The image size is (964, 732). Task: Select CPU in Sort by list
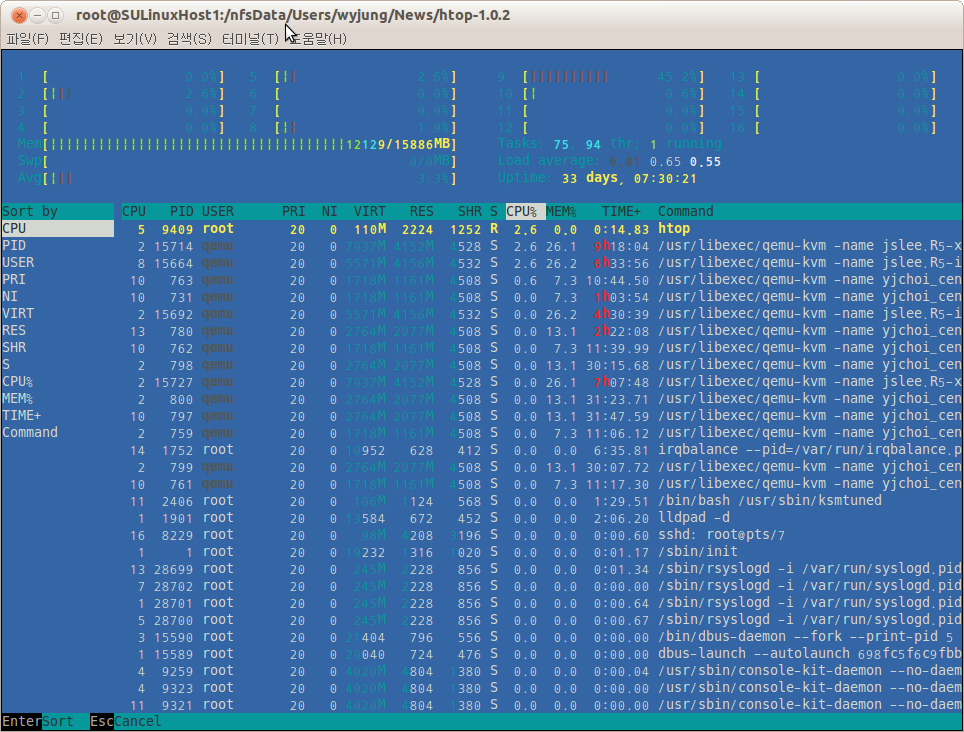57,229
